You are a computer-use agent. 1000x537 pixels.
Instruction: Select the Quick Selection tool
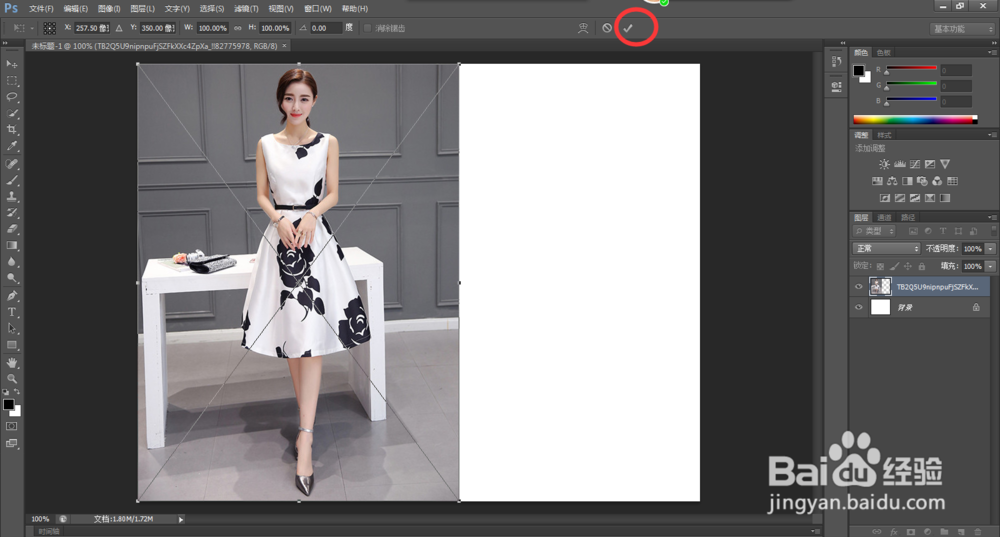pyautogui.click(x=11, y=114)
